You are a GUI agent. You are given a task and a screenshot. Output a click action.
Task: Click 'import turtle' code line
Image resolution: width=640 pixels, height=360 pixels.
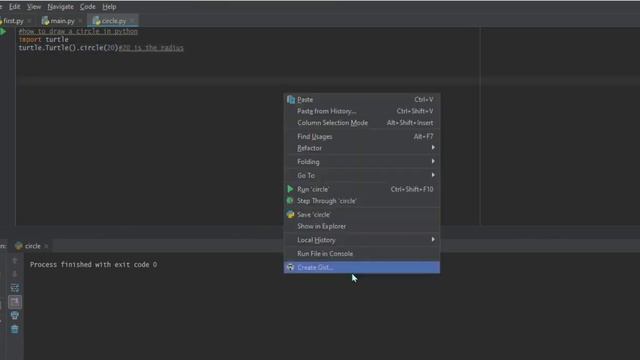pos(44,40)
